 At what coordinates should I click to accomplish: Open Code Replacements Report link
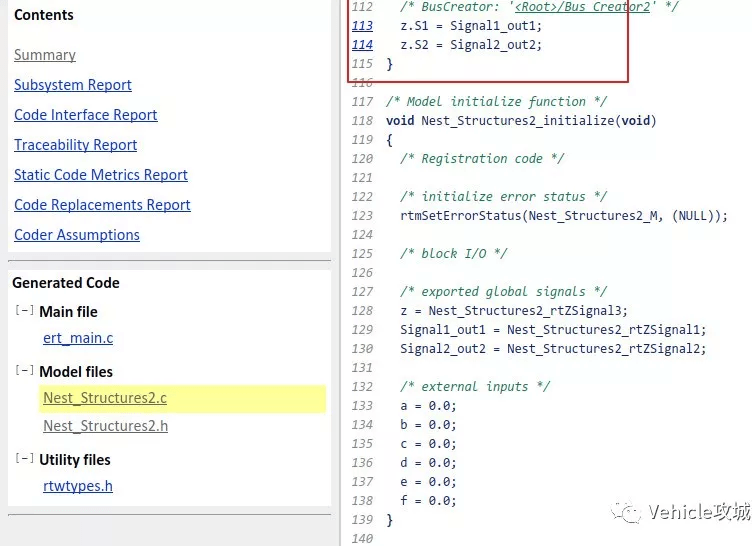102,205
